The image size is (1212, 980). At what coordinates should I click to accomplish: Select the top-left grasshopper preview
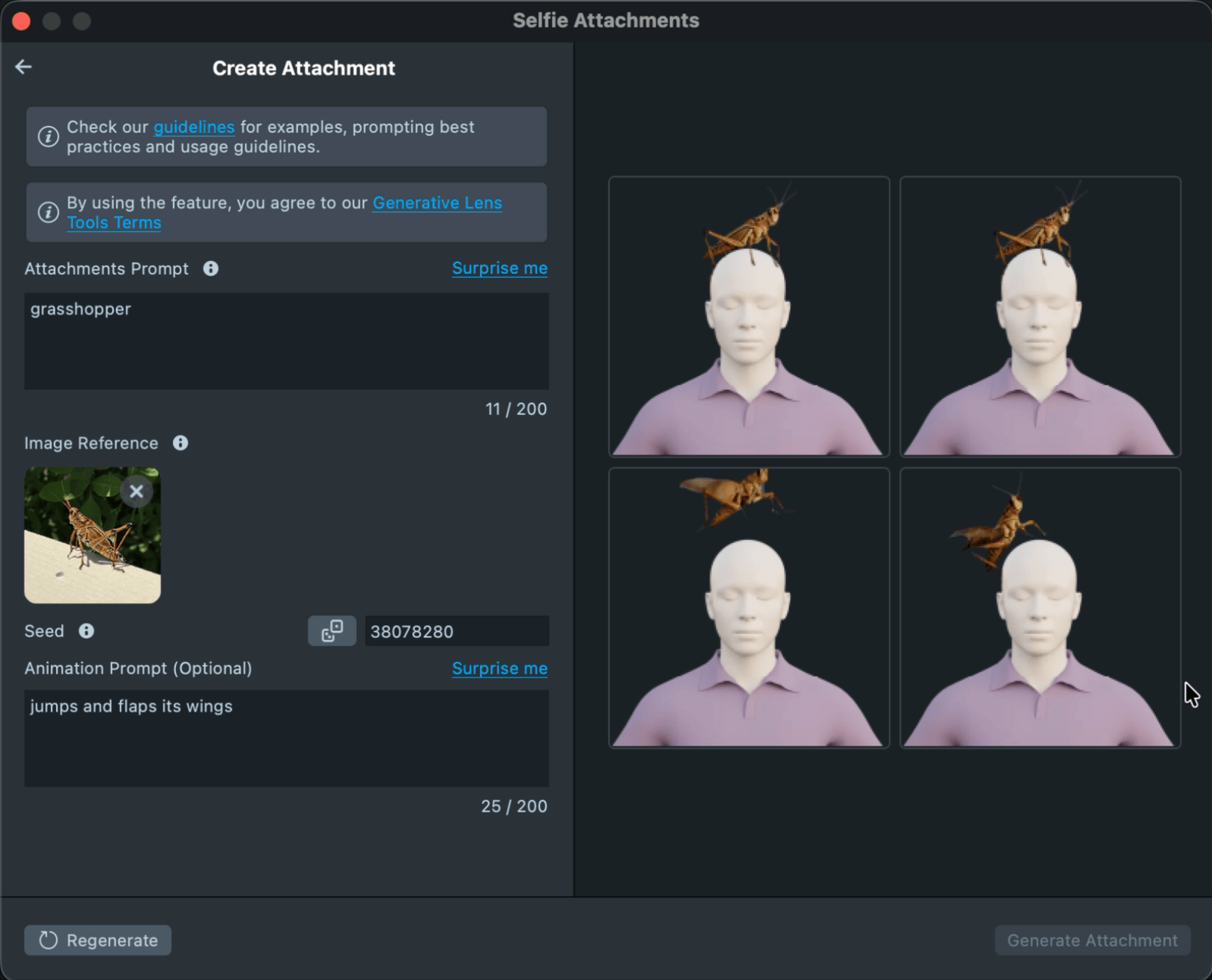(749, 316)
